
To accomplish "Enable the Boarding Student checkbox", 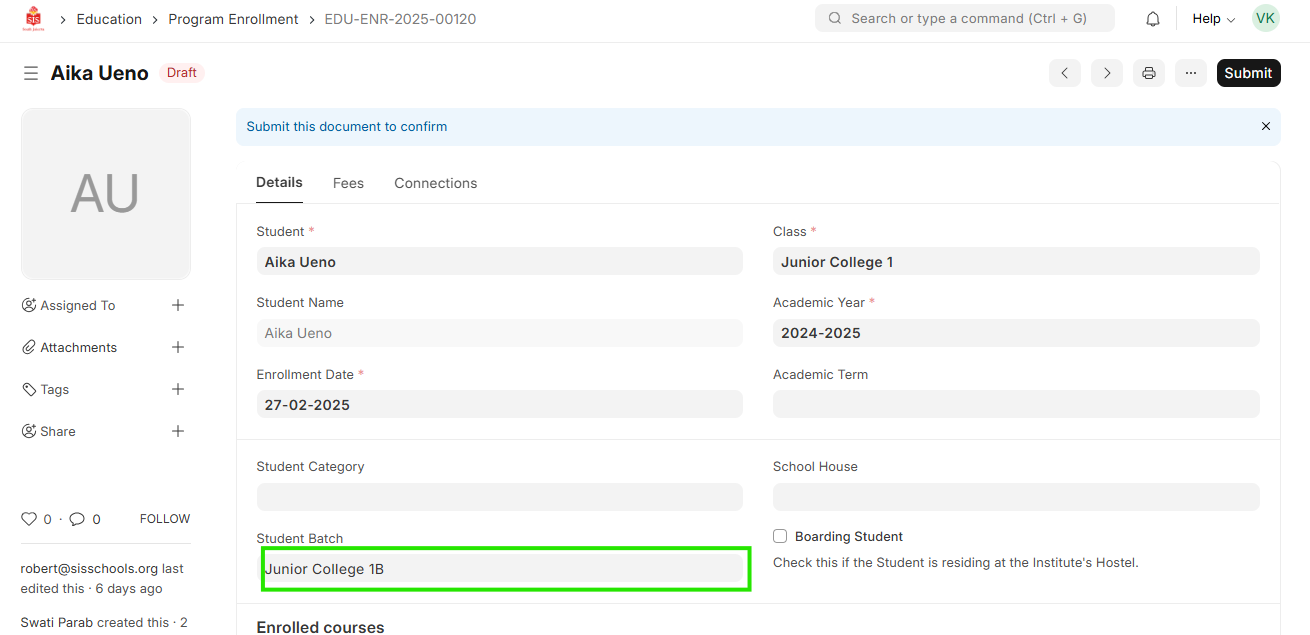I will tap(780, 536).
